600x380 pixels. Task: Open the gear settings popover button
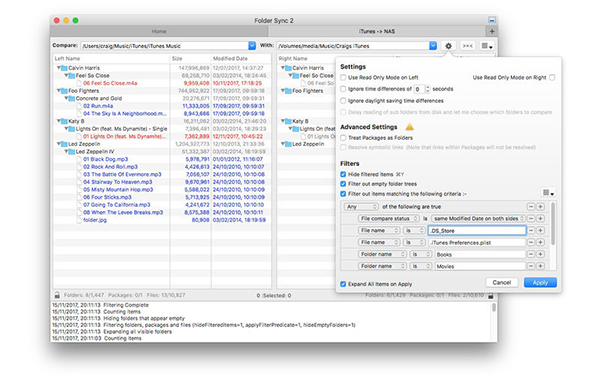(448, 46)
